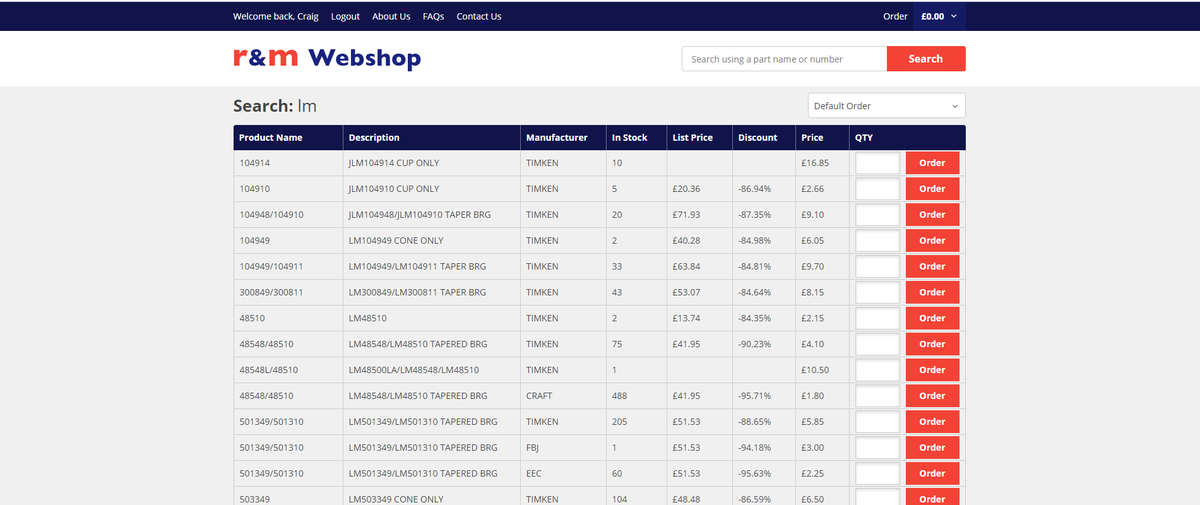Expand the order total £0.00 dropdown
The image size is (1200, 505).
pyautogui.click(x=940, y=16)
